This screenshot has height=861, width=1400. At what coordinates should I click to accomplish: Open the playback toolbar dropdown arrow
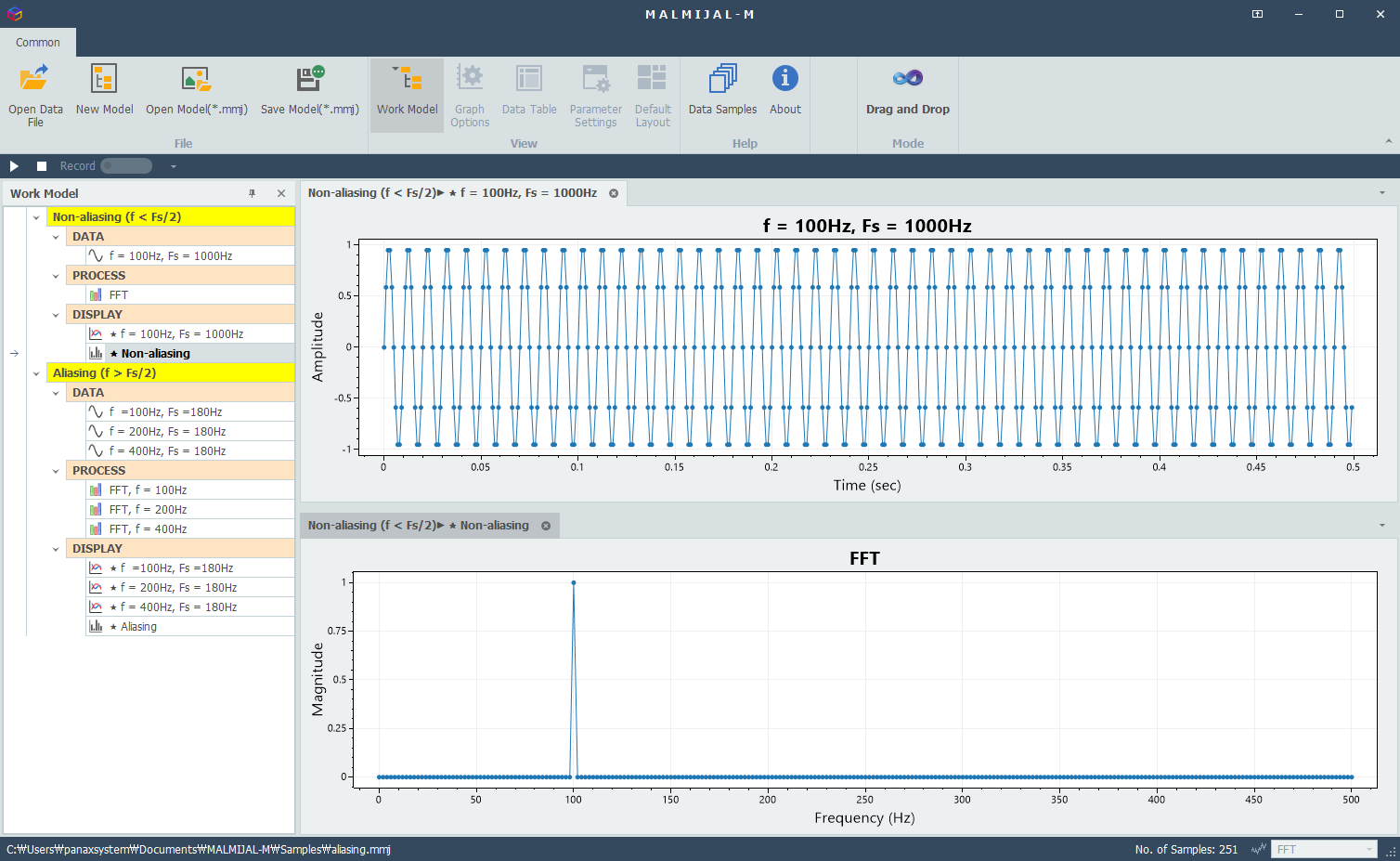pyautogui.click(x=173, y=166)
